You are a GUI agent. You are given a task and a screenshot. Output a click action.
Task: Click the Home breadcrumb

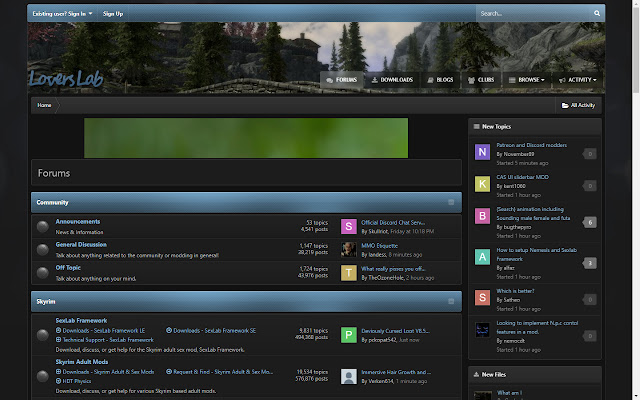coord(44,105)
